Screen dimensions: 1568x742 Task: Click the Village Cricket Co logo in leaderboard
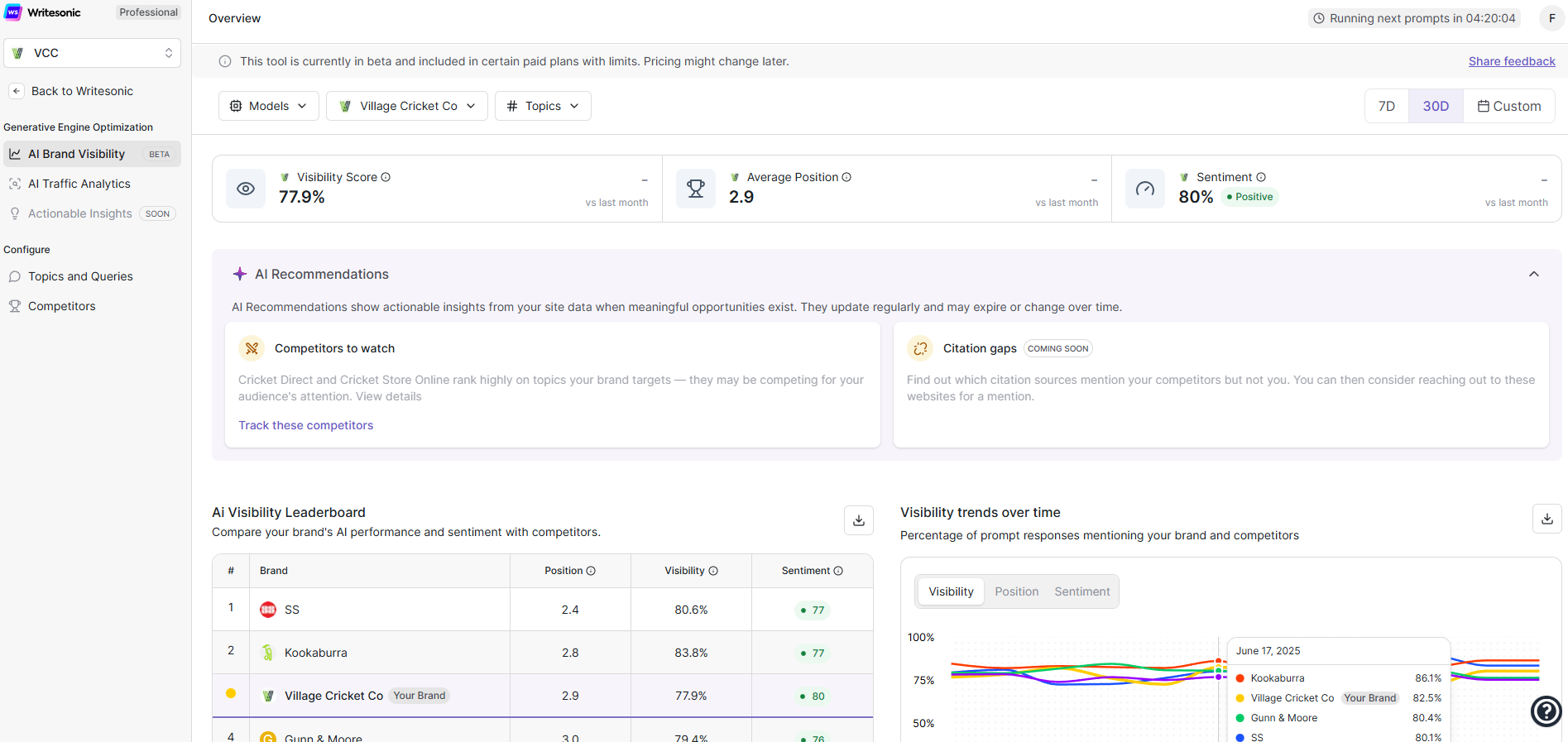tap(268, 696)
